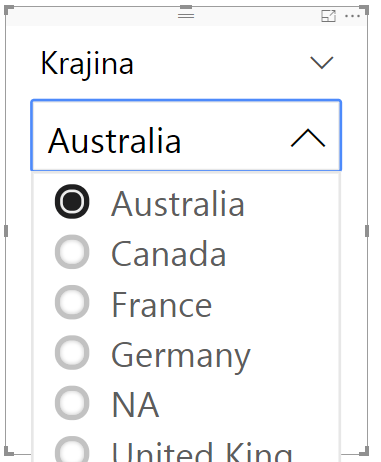The height and width of the screenshot is (462, 381).
Task: Click the top-left corner resize handle
Action: coord(9,10)
